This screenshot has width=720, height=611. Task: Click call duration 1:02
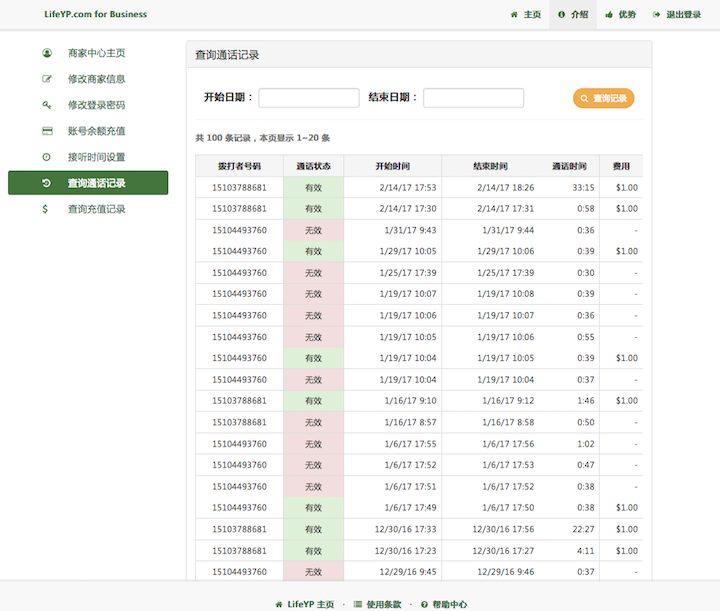tap(586, 444)
